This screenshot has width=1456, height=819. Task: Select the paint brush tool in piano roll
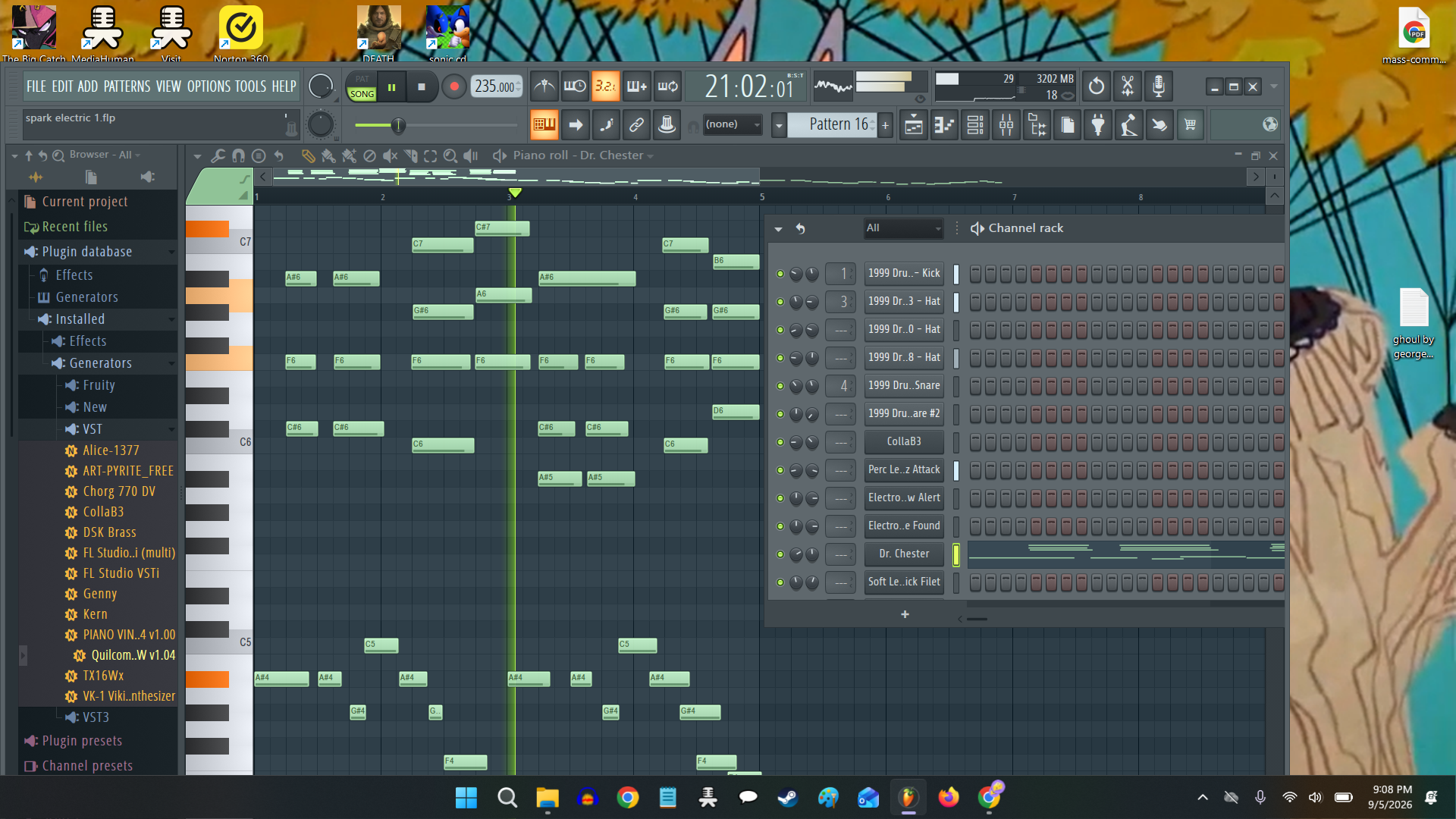[x=328, y=155]
